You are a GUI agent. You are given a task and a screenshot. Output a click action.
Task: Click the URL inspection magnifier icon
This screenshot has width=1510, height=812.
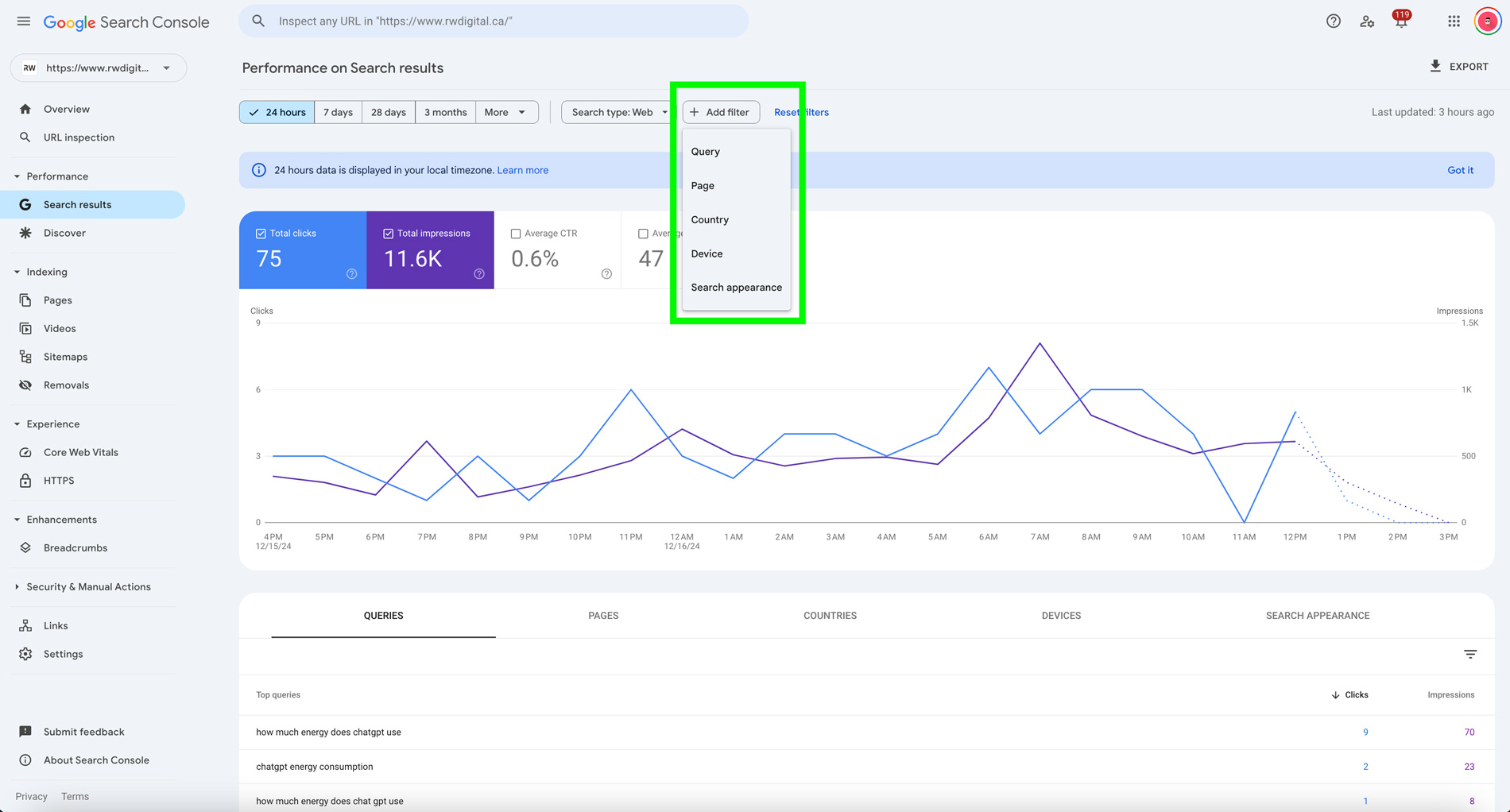point(25,137)
